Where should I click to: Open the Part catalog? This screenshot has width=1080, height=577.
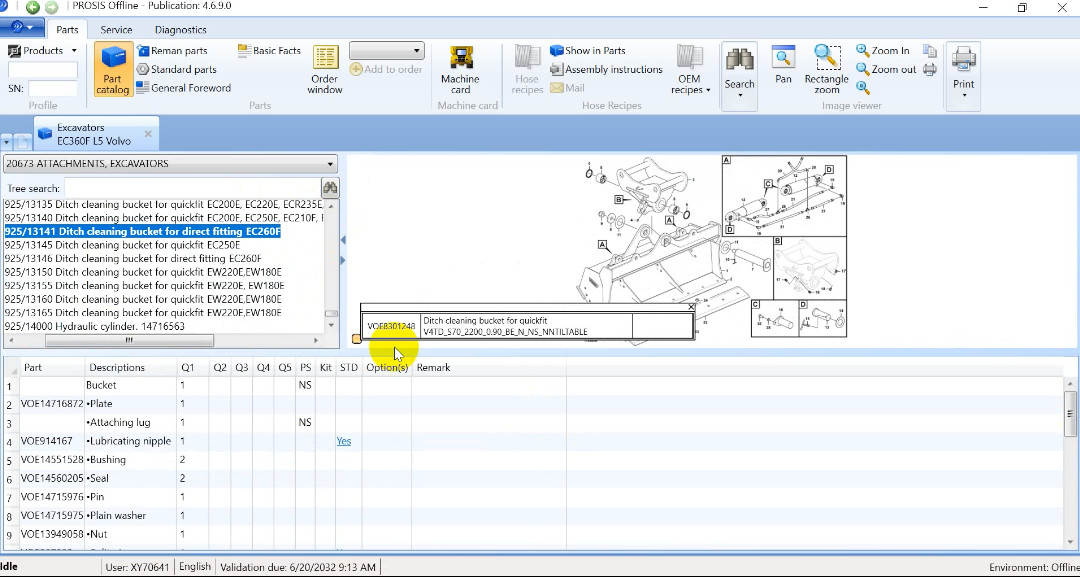coord(113,70)
